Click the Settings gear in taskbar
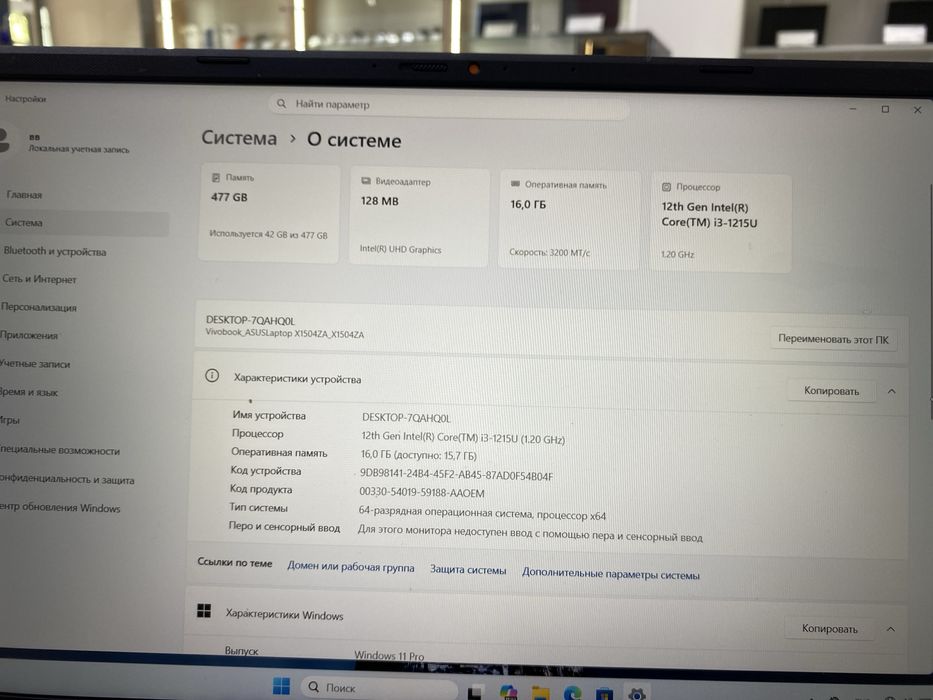Viewport: 933px width, 700px height. (x=637, y=693)
